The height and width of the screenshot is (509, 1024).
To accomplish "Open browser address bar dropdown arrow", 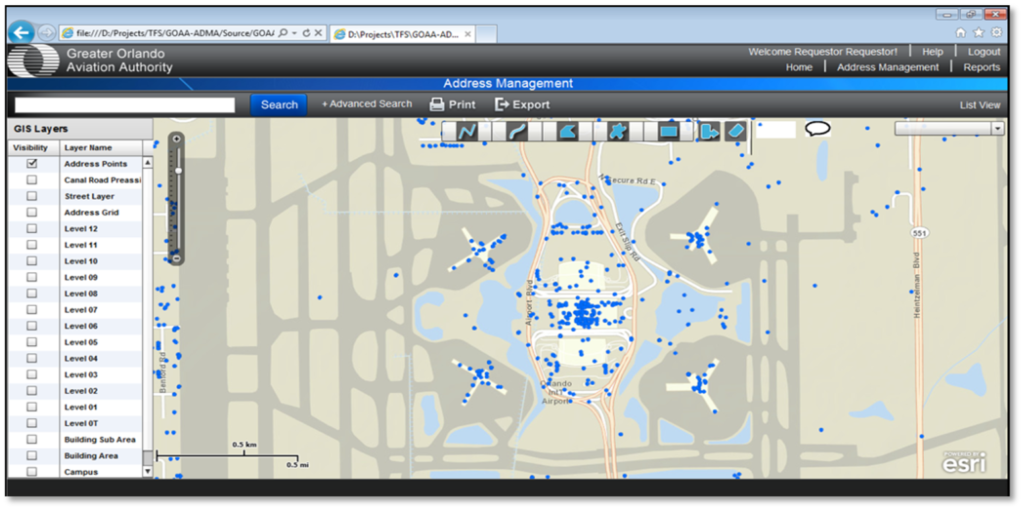I will [294, 33].
